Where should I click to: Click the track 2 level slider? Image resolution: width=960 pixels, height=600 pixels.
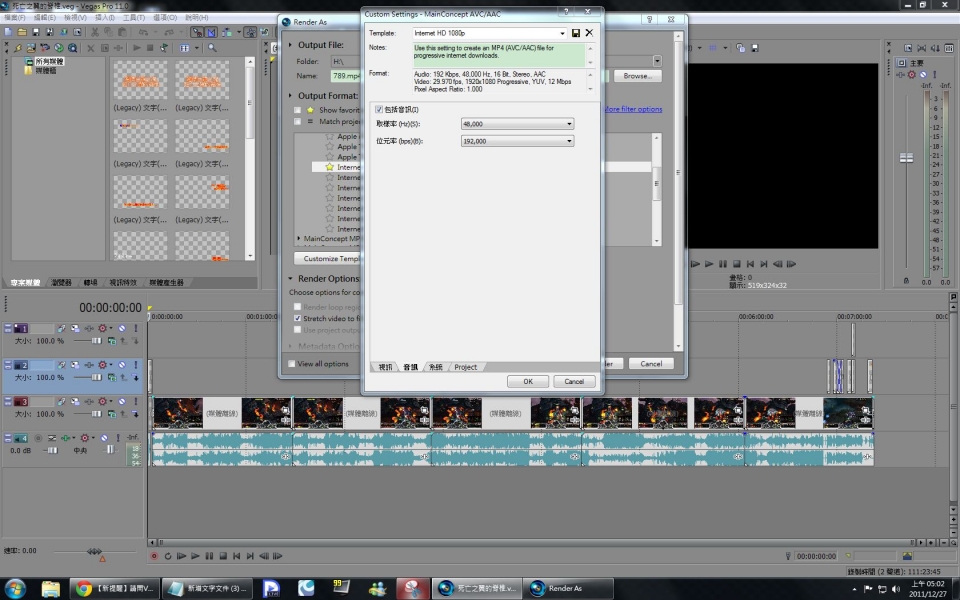[x=97, y=377]
